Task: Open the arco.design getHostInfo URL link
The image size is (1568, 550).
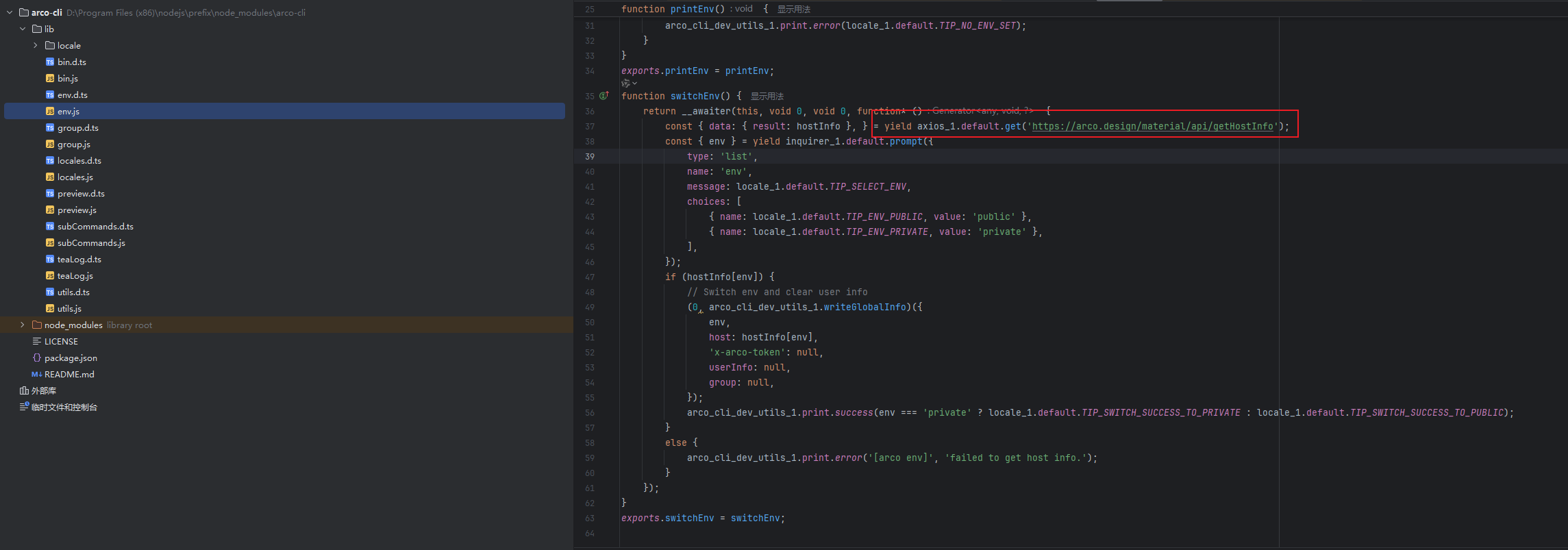Action: 1152,127
